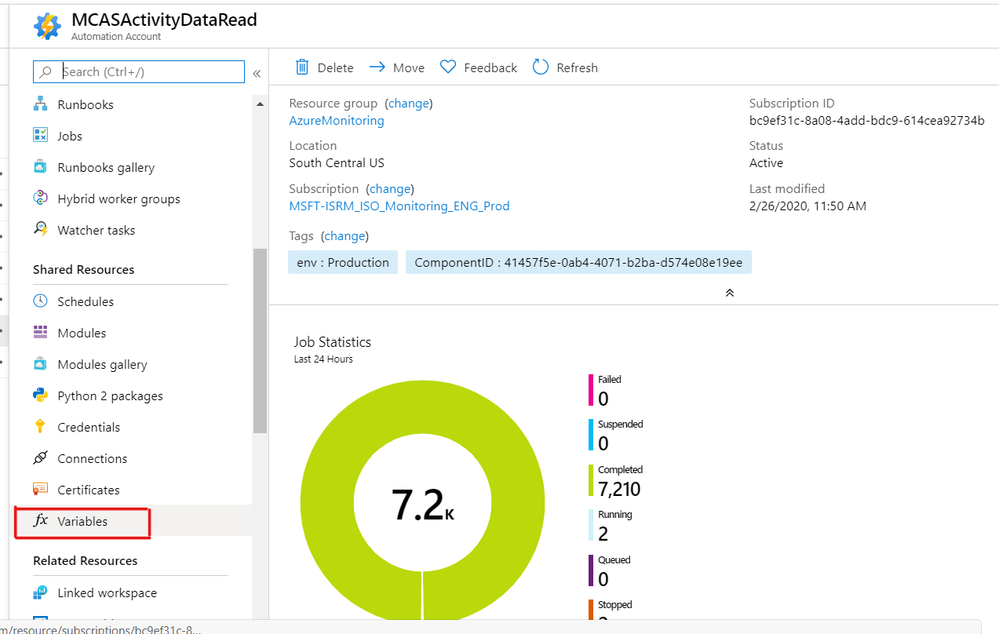Viewport: 999px width, 634px height.
Task: Select Modules in the sidebar
Action: 82,333
